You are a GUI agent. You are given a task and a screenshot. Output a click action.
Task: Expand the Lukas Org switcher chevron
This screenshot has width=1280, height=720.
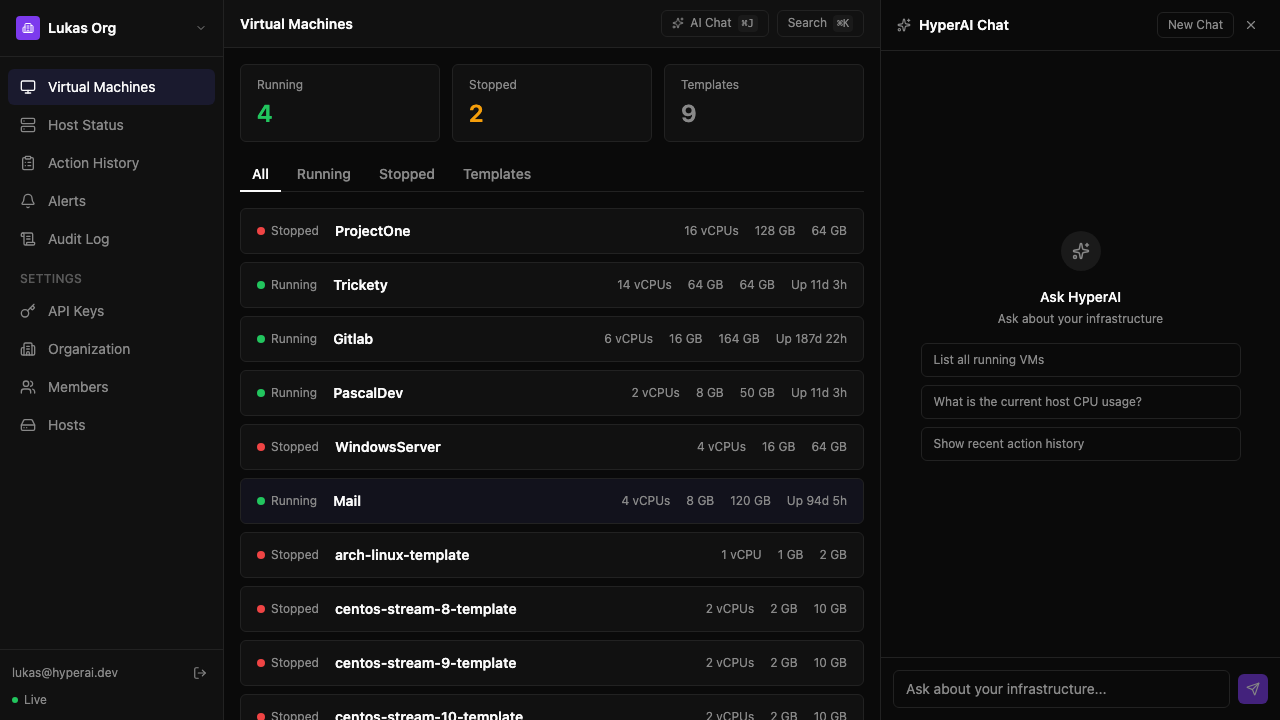[x=201, y=28]
